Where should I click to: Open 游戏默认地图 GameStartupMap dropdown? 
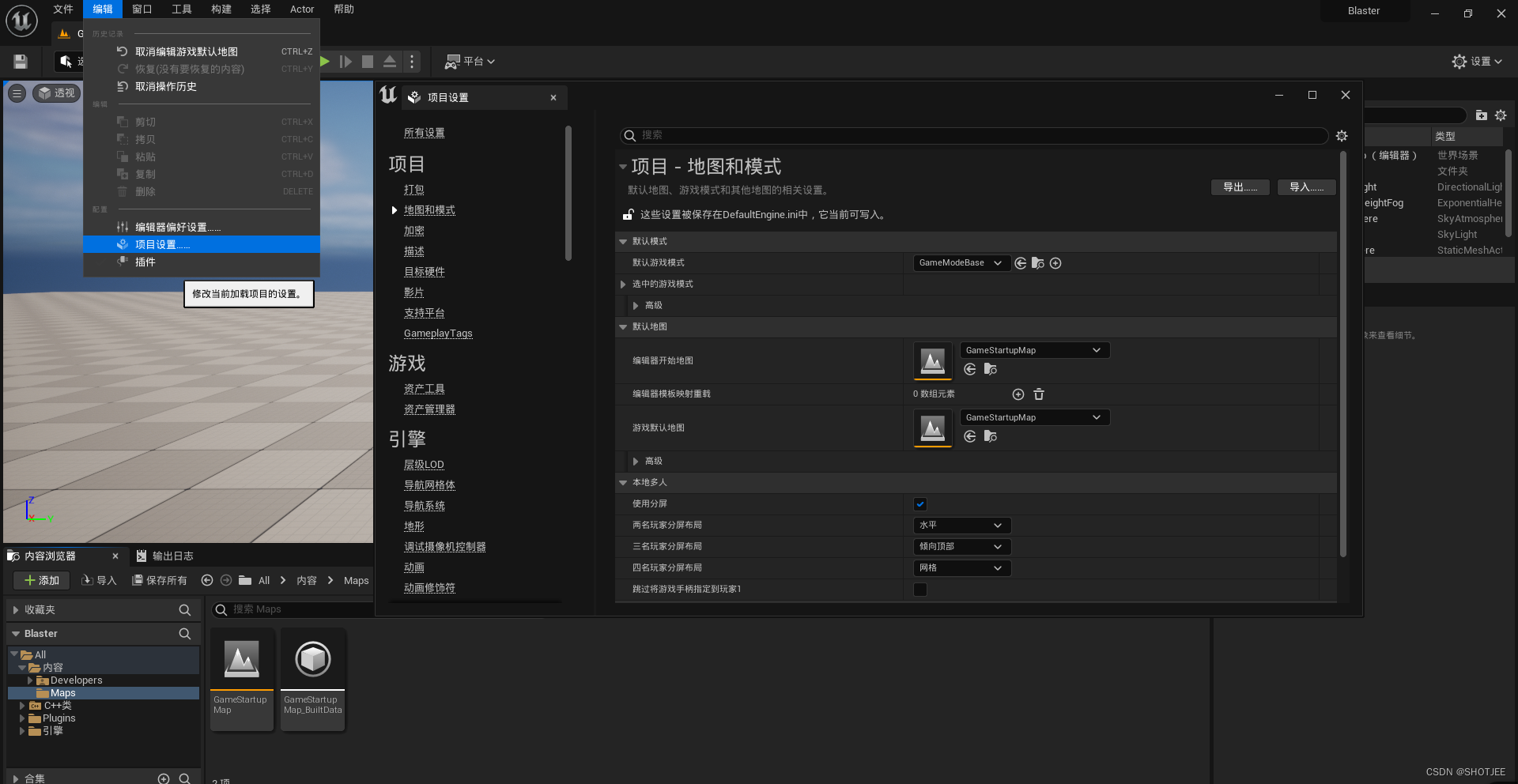1035,417
